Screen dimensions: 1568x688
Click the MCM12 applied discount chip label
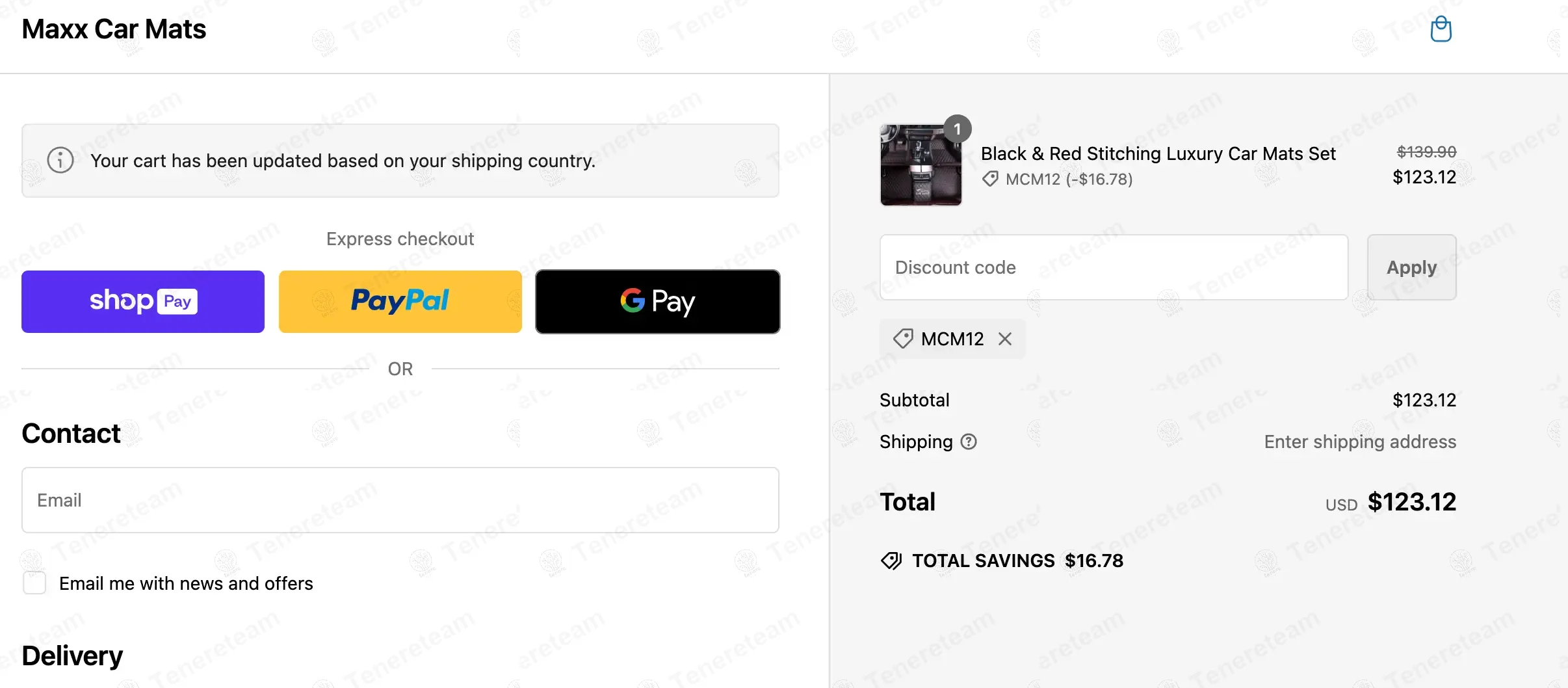pyautogui.click(x=952, y=339)
